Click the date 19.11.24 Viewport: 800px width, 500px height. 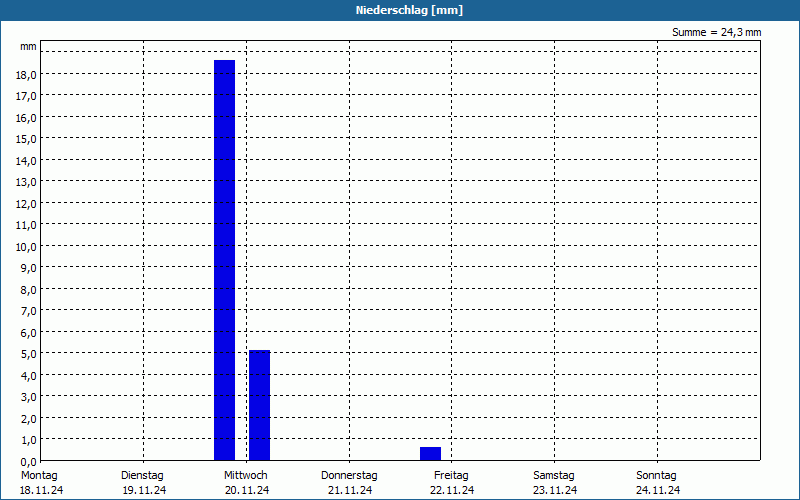pyautogui.click(x=144, y=490)
